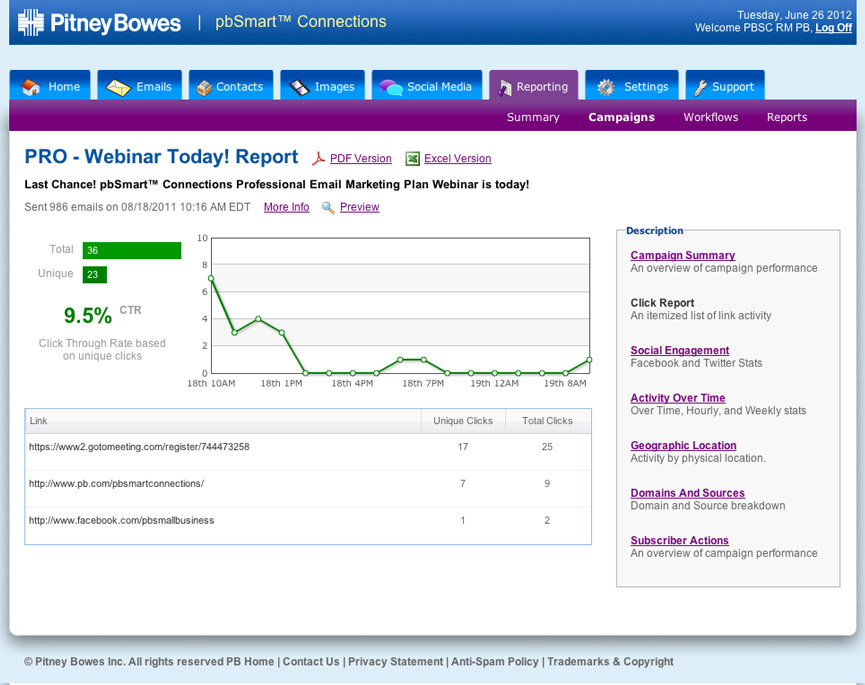Click the More Info link

point(286,207)
